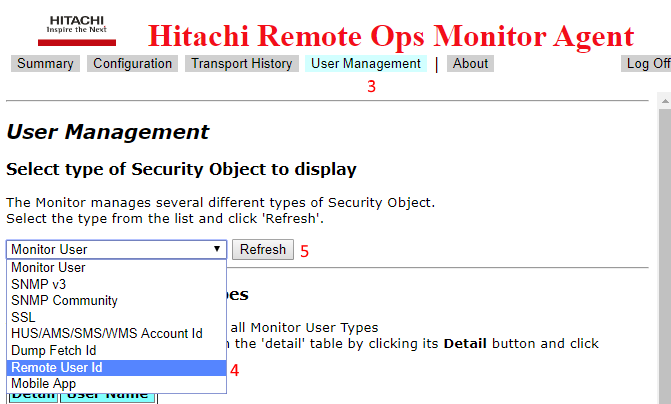
Task: Open the Transport History tab
Action: click(242, 63)
